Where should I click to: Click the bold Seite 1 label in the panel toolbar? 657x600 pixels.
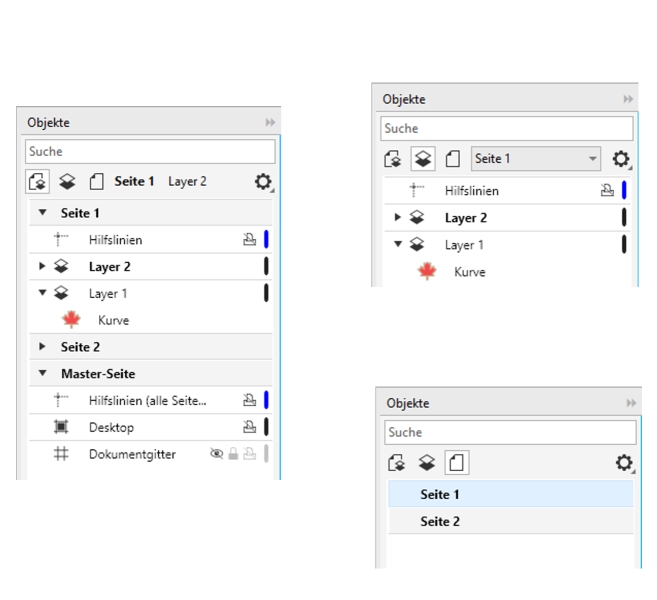coord(134,182)
